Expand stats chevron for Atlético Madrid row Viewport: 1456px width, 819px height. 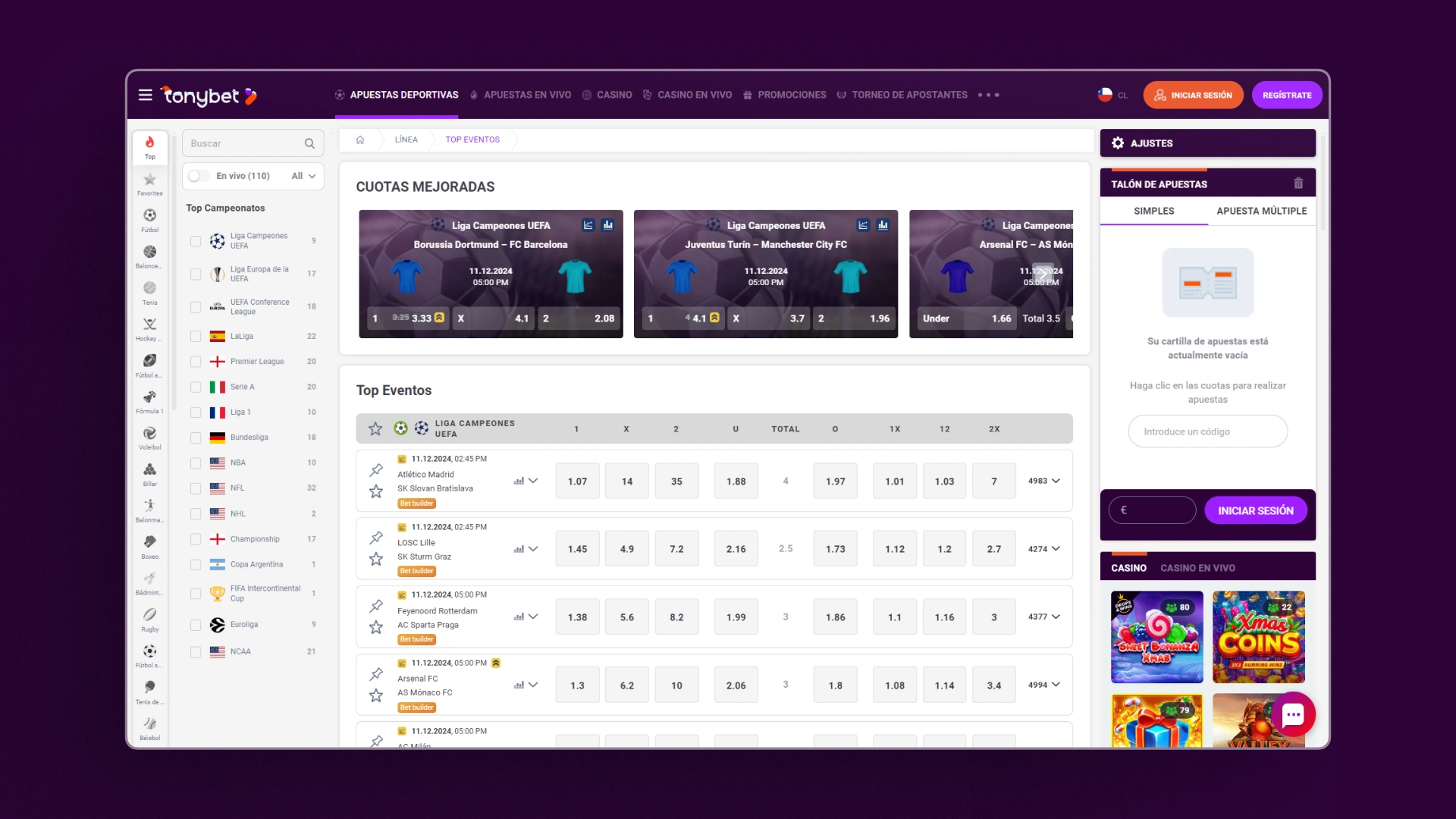tap(533, 481)
